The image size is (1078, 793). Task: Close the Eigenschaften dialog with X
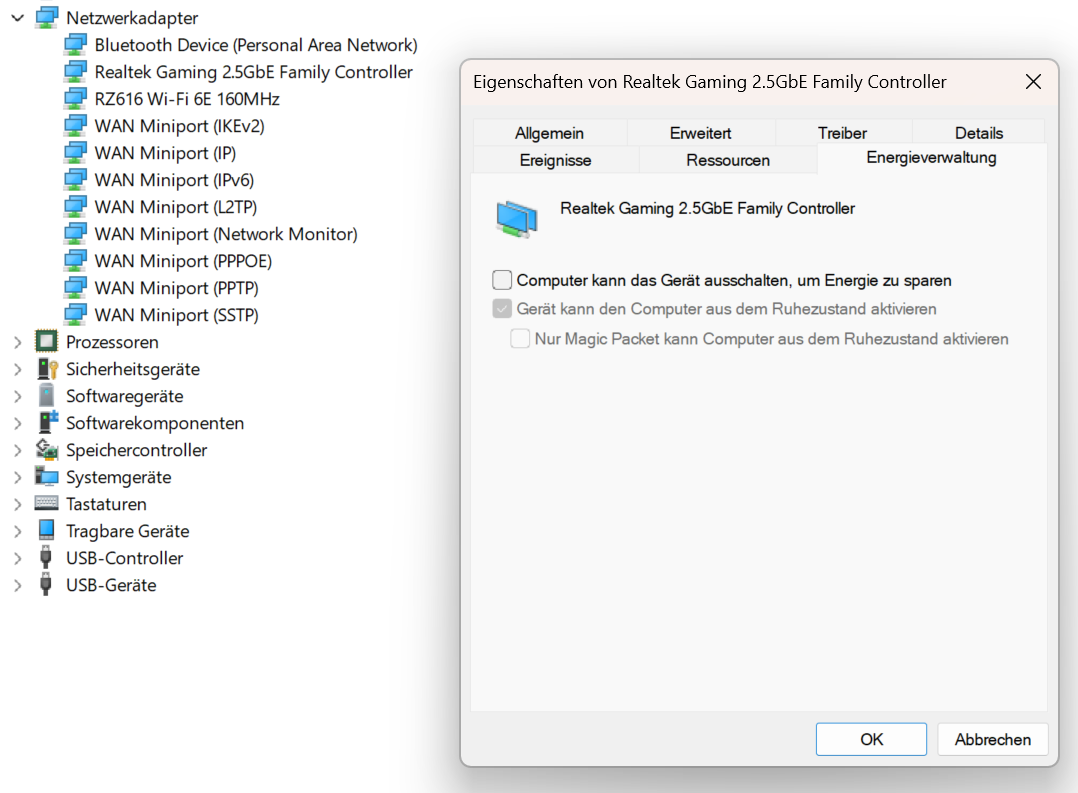[1033, 82]
